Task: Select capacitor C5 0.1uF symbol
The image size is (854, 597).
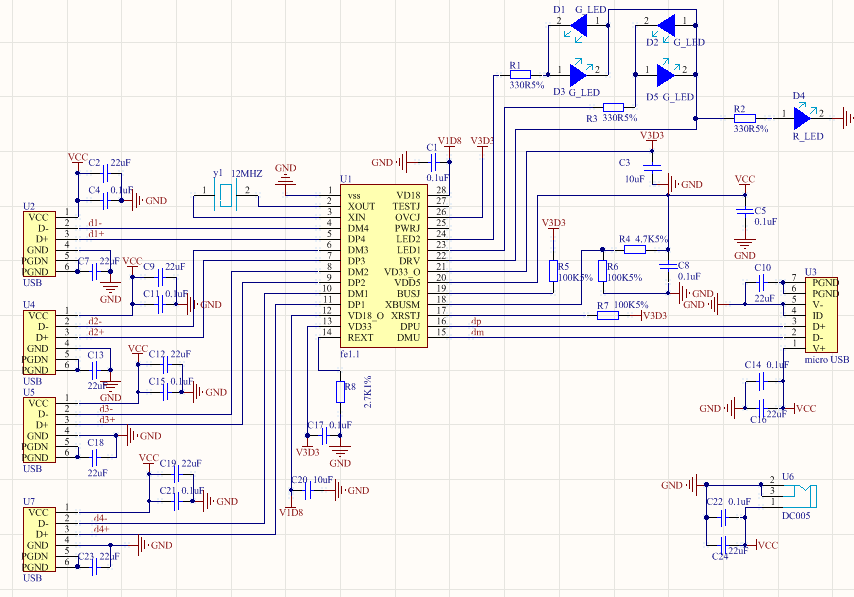Action: coord(745,211)
